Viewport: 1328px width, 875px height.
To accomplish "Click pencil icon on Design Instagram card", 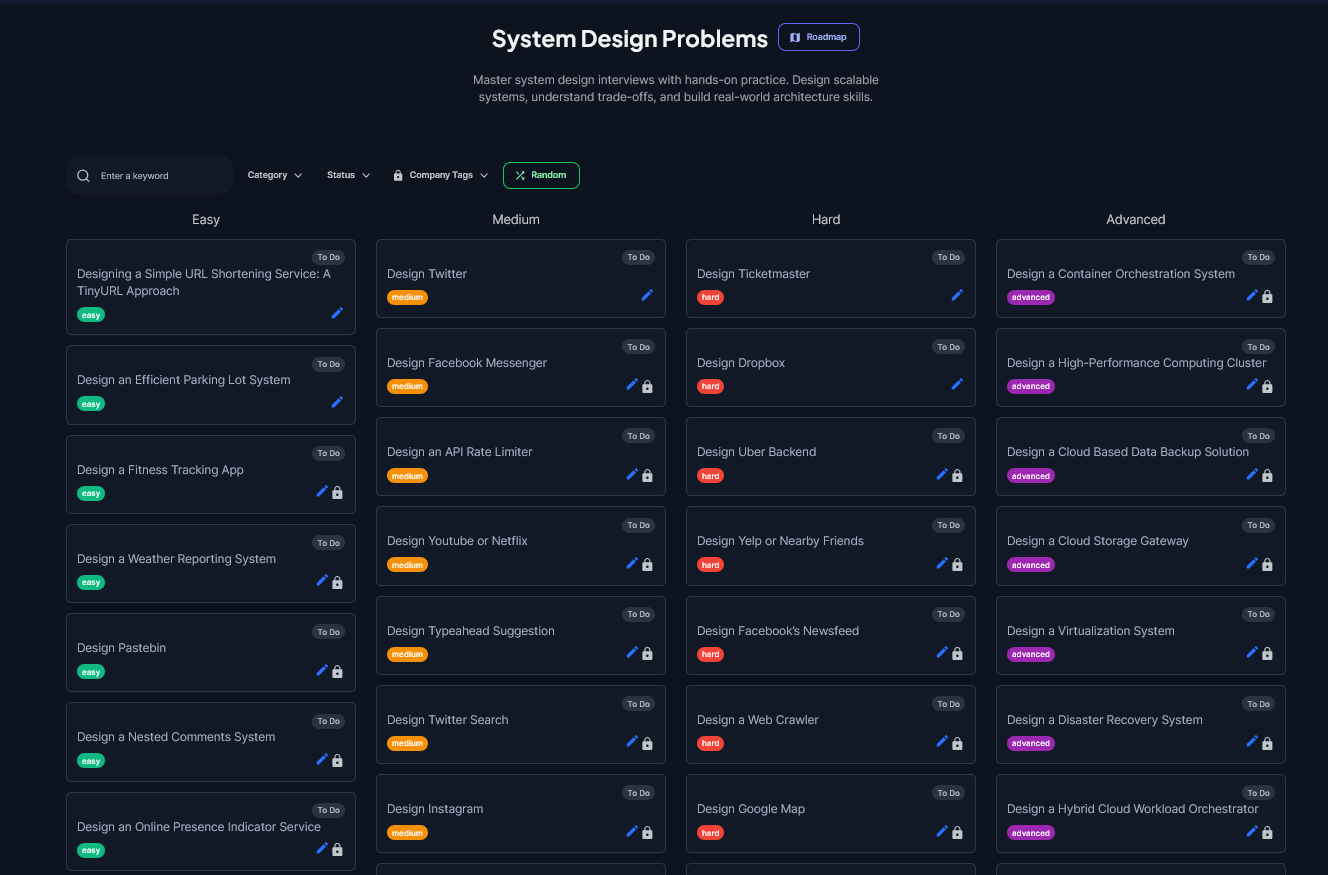I will coord(632,831).
